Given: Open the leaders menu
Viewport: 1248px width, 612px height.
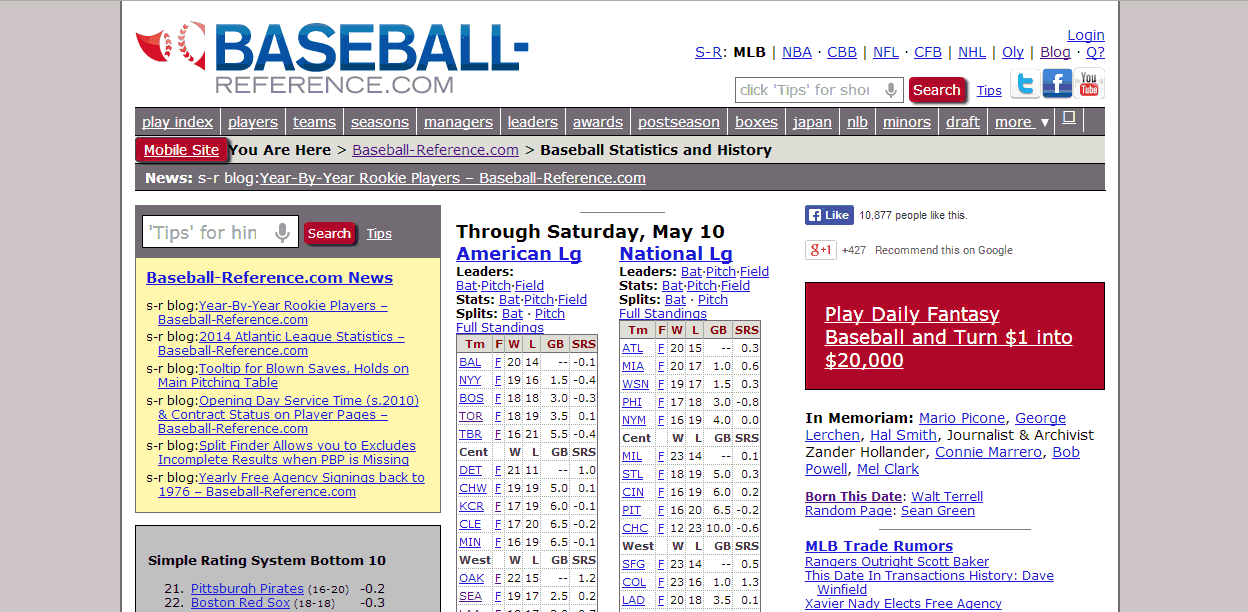Looking at the screenshot, I should [533, 122].
